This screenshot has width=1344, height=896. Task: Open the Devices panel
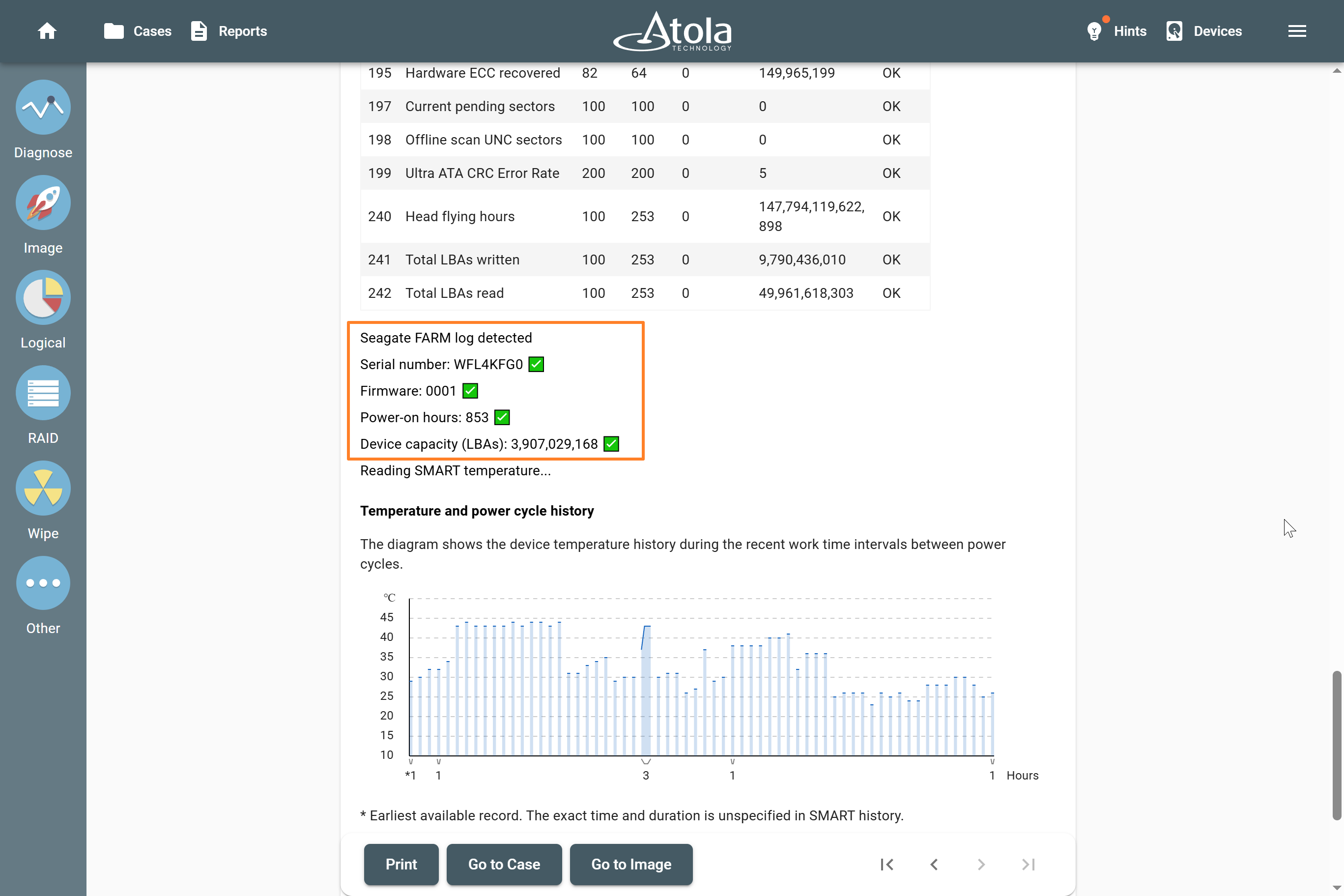point(1203,31)
